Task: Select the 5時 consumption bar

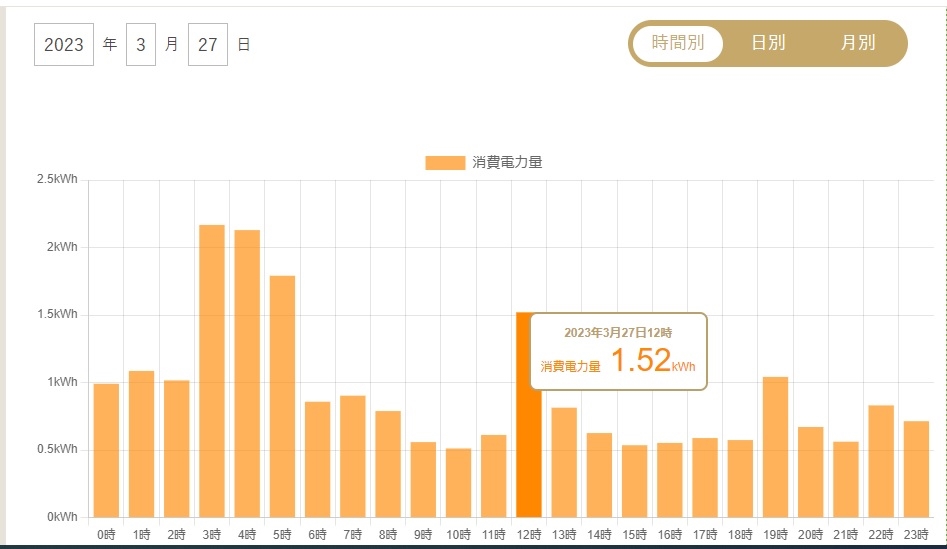Action: 282,396
